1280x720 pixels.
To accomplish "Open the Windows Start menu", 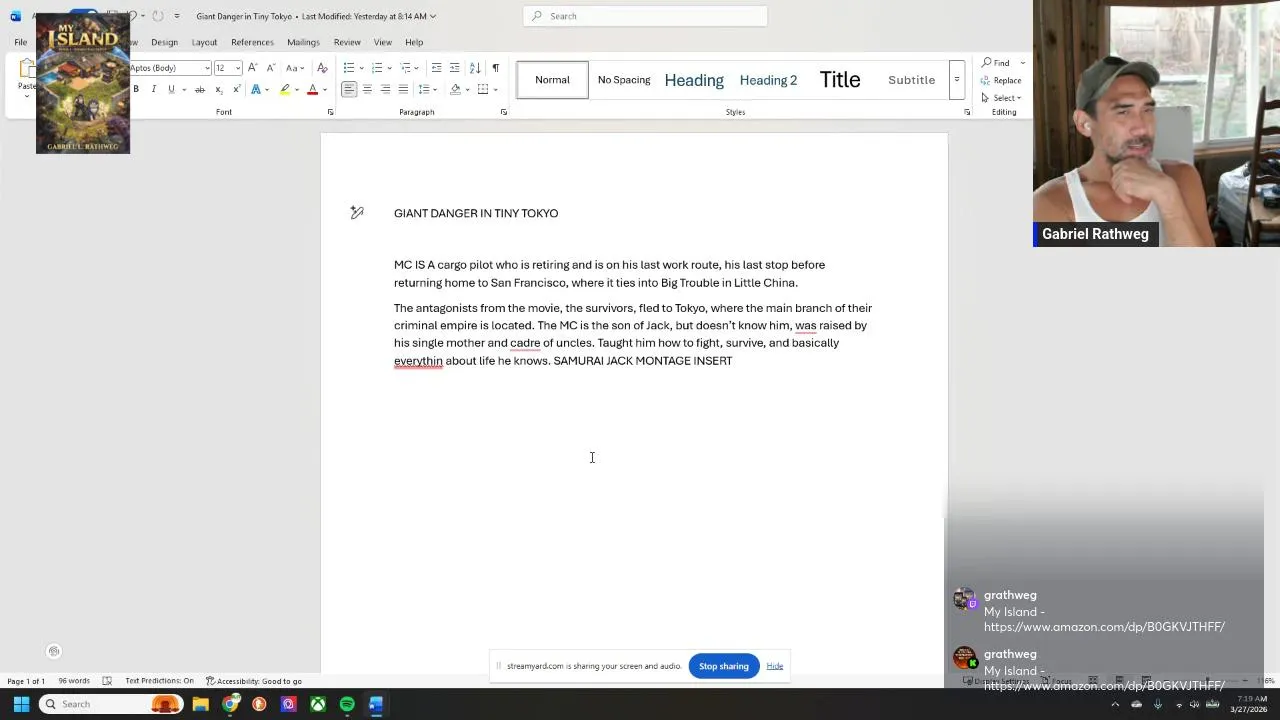I will coord(21,704).
